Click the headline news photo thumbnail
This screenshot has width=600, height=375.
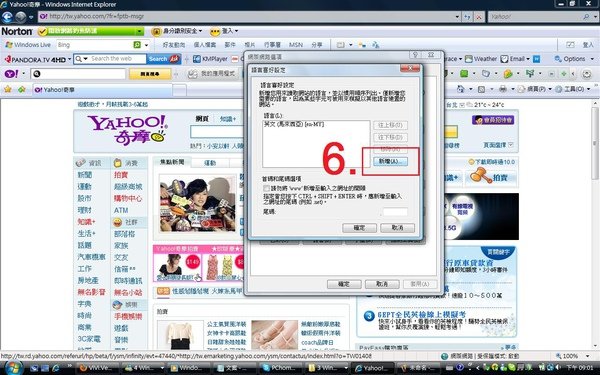pos(198,204)
